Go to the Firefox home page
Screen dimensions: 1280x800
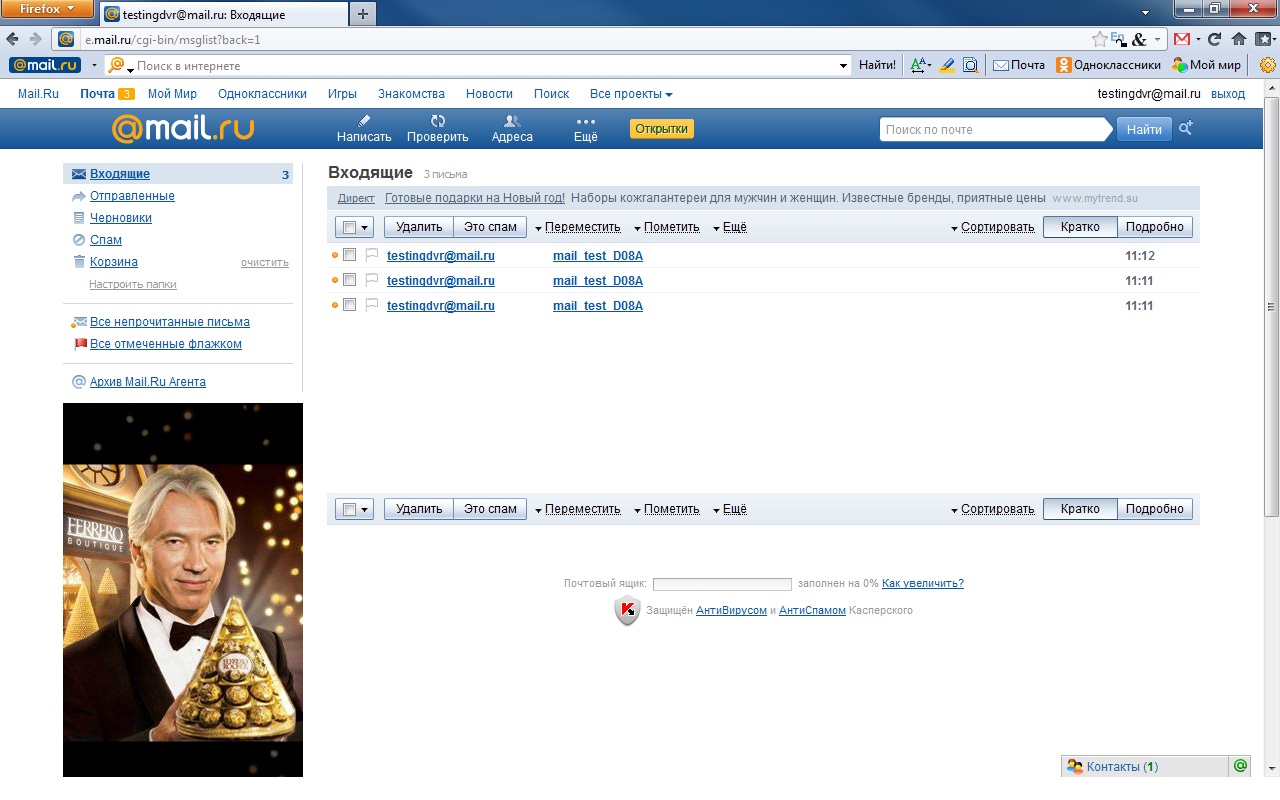click(1239, 40)
